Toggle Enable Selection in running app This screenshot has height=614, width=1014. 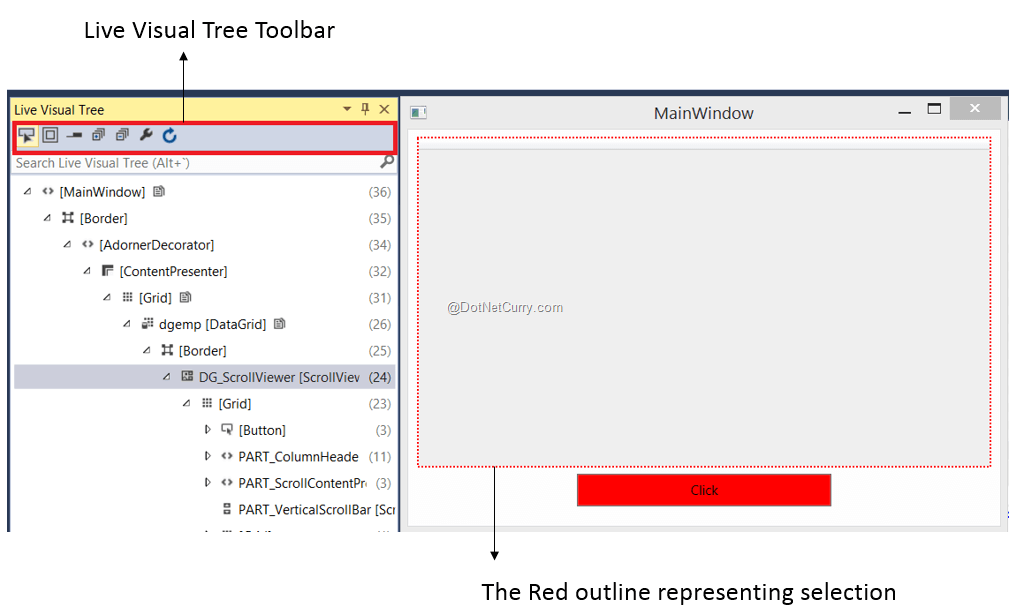pyautogui.click(x=26, y=135)
